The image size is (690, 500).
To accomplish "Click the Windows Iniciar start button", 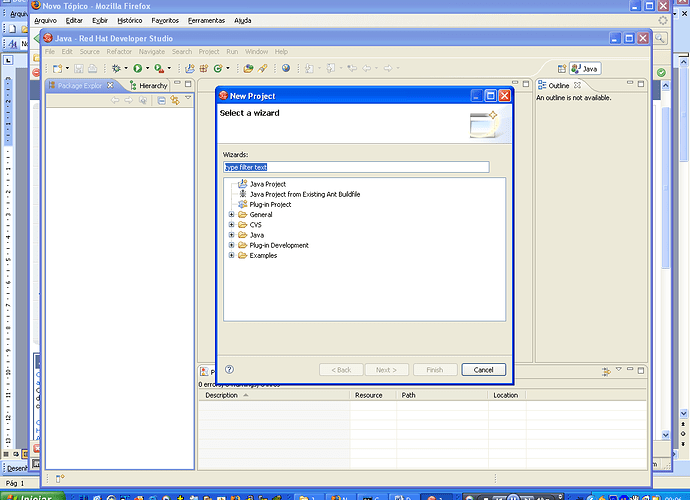I will [x=32, y=496].
